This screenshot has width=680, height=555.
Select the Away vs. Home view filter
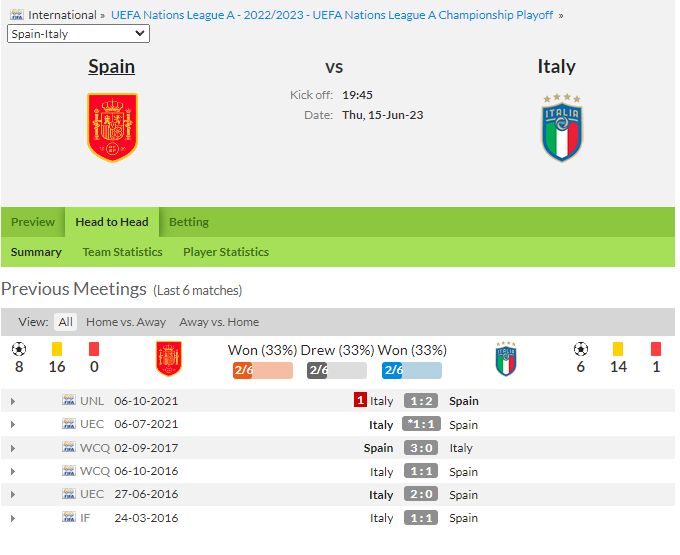219,322
